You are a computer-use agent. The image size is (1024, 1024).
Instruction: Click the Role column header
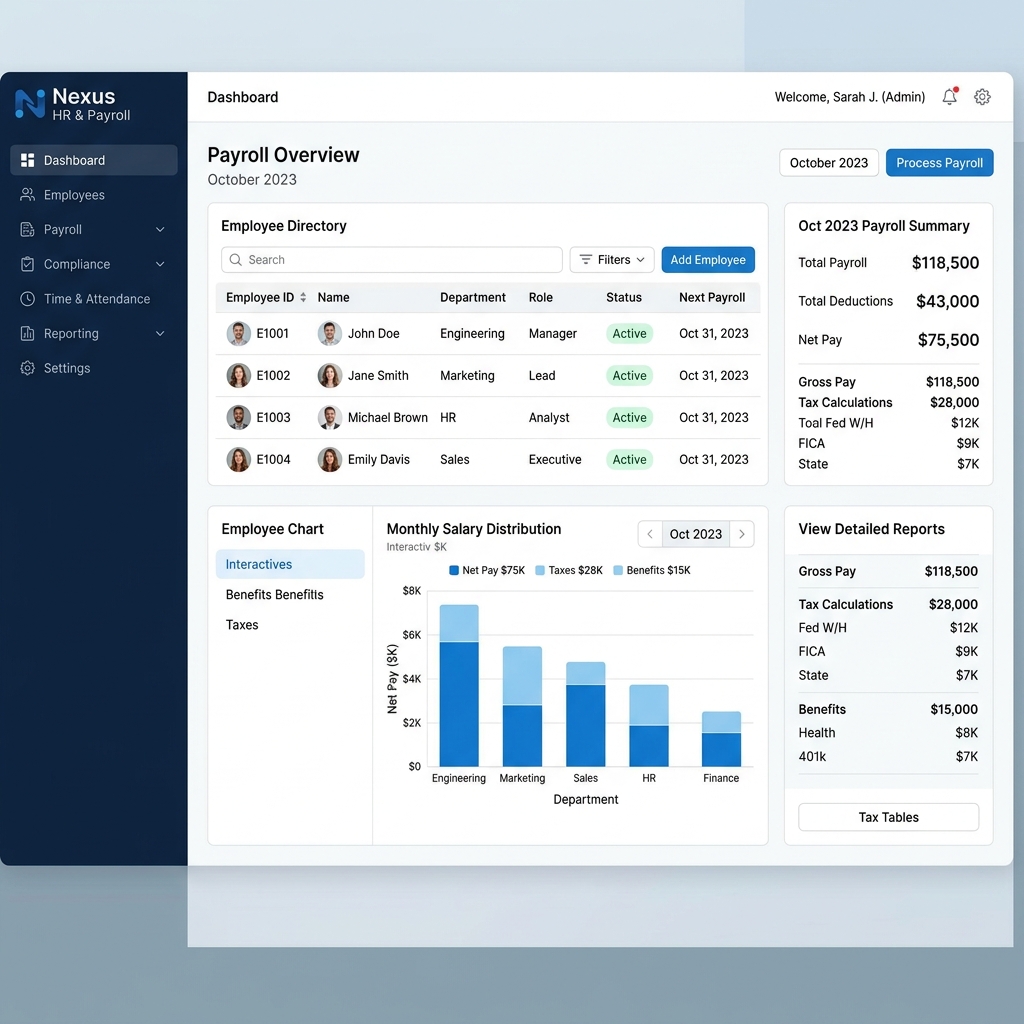[x=541, y=297]
